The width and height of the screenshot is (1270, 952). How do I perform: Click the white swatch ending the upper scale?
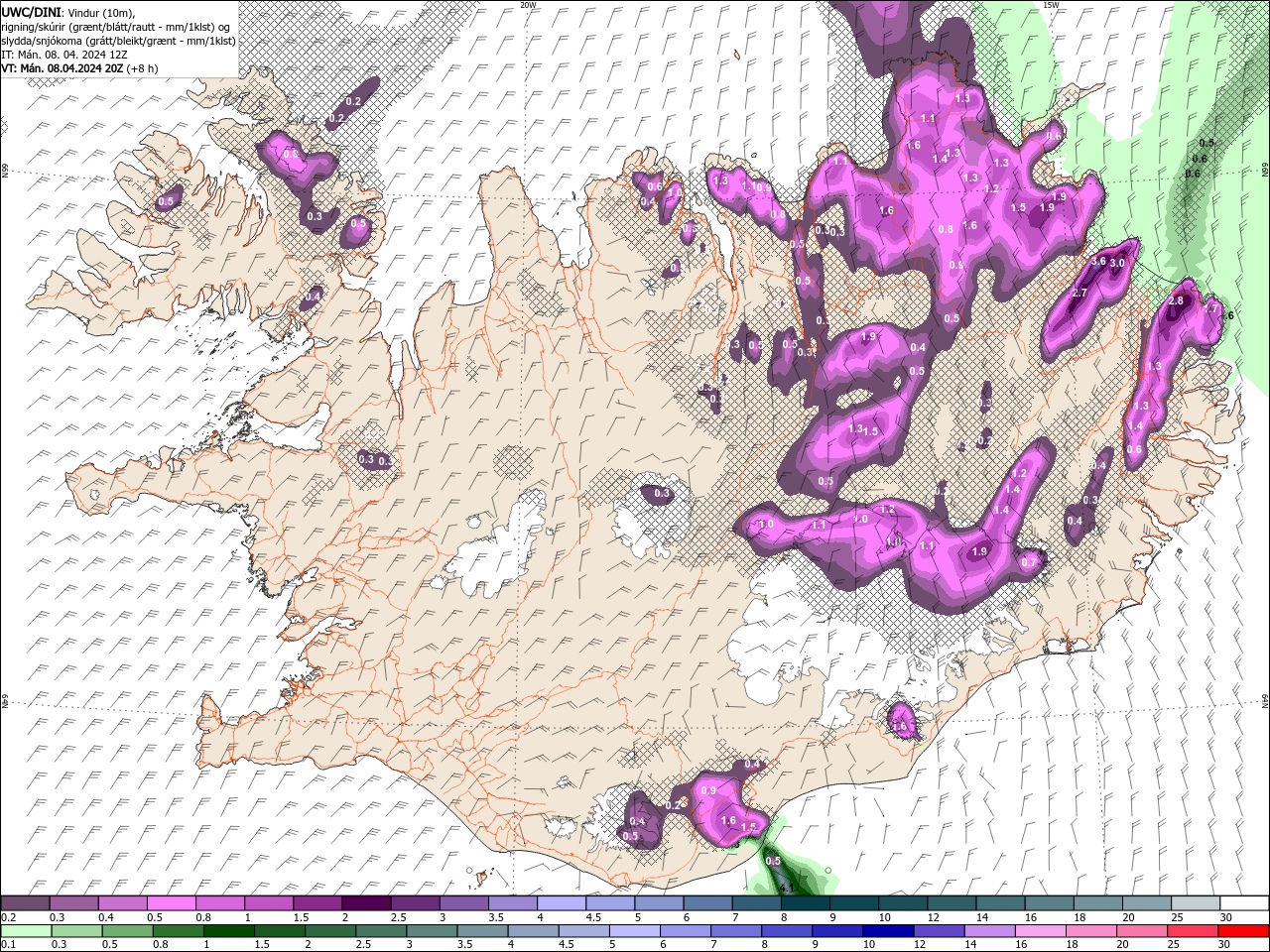click(x=1244, y=903)
